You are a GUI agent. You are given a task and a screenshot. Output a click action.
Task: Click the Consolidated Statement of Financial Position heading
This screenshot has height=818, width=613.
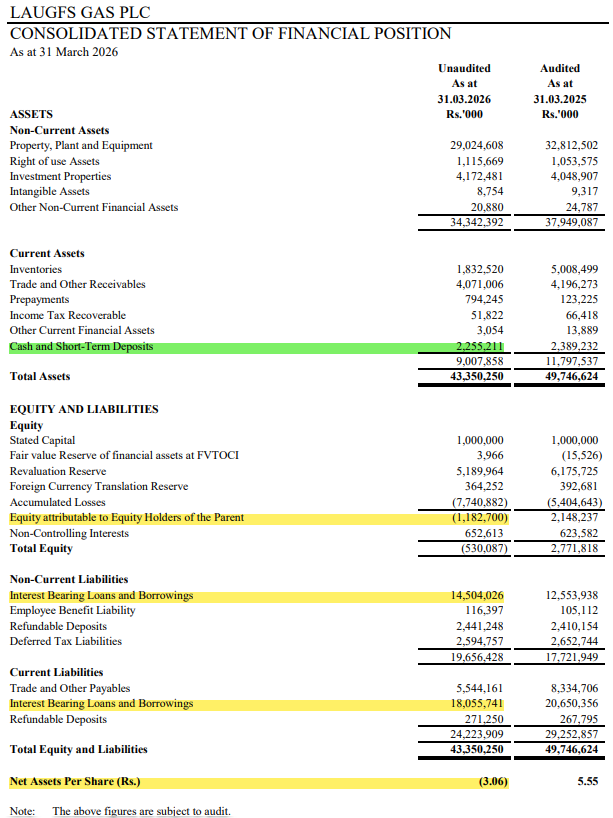[x=231, y=33]
